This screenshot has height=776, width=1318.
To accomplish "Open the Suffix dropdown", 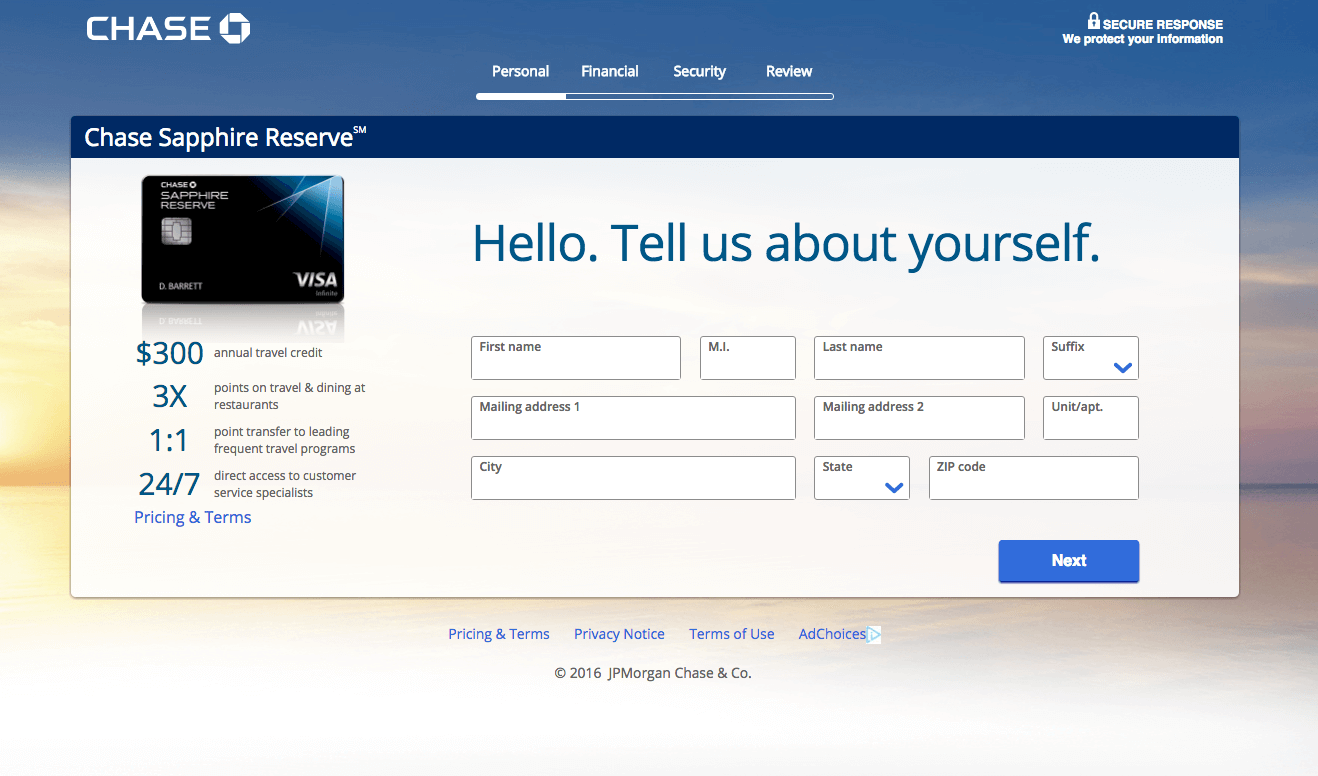I will tap(1091, 358).
